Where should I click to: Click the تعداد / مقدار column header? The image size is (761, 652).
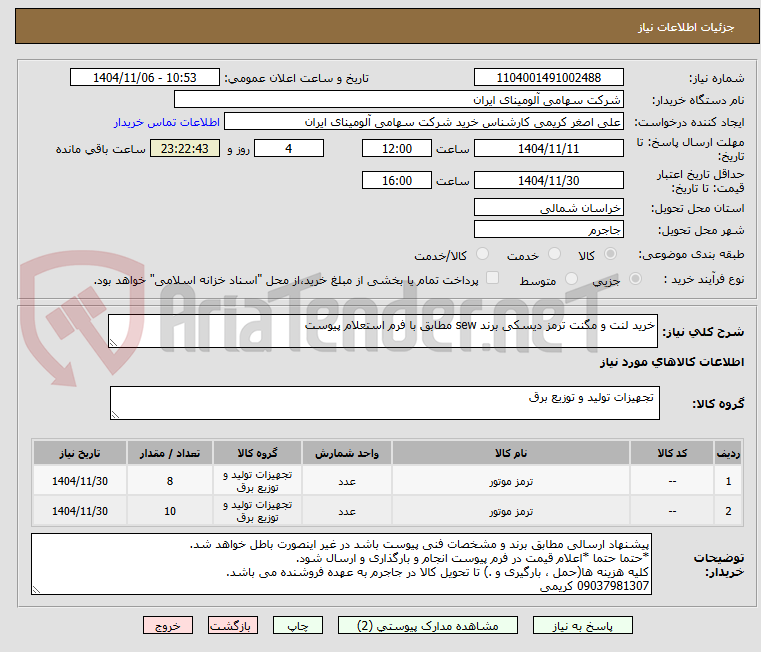click(170, 453)
